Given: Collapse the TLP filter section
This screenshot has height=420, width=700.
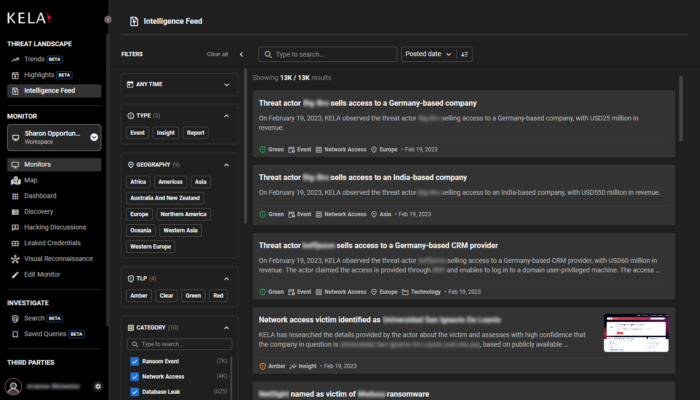Looking at the screenshot, I should 226,279.
